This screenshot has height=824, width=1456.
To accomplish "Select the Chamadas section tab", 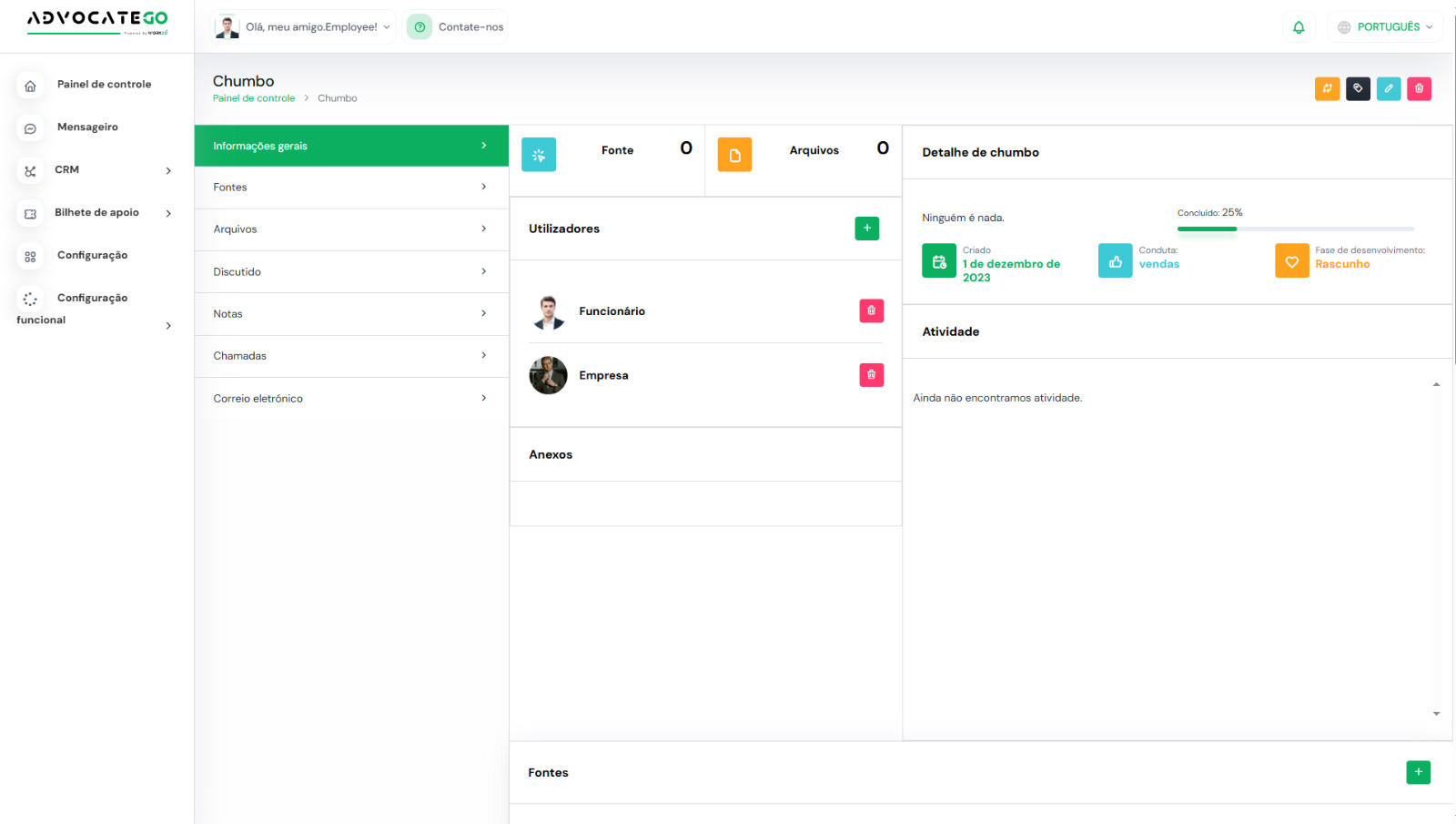I will 351,356.
